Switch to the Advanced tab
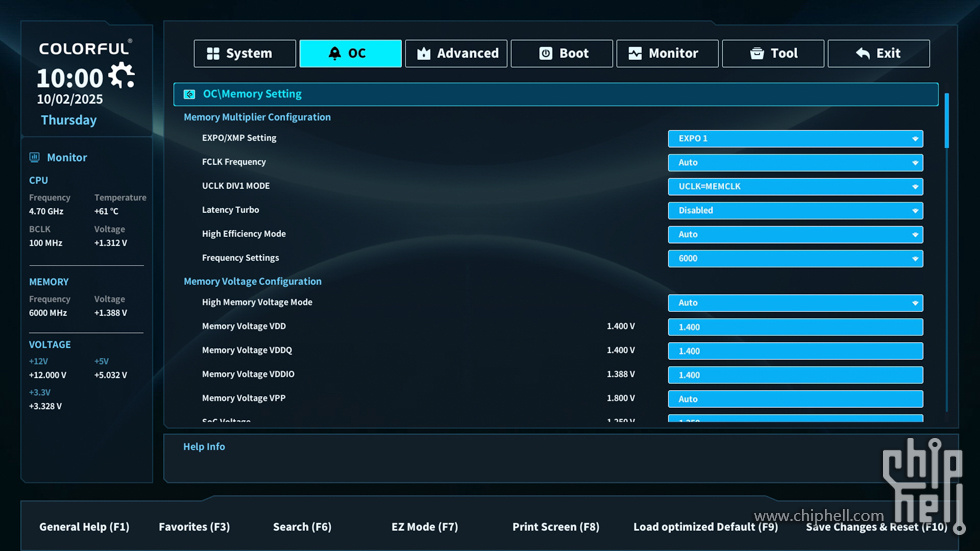Viewport: 980px width, 551px height. coord(456,54)
